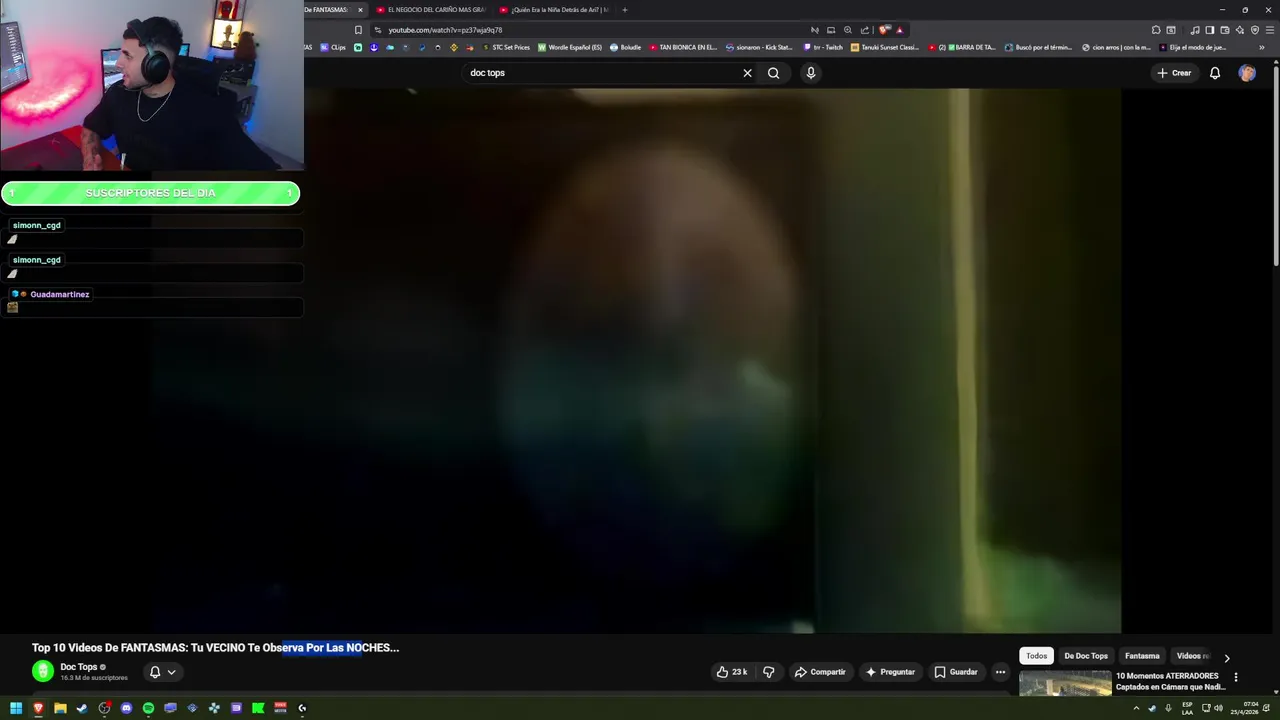Open the trr - Twitch bookmark
This screenshot has height=720, width=1280.
[823, 47]
